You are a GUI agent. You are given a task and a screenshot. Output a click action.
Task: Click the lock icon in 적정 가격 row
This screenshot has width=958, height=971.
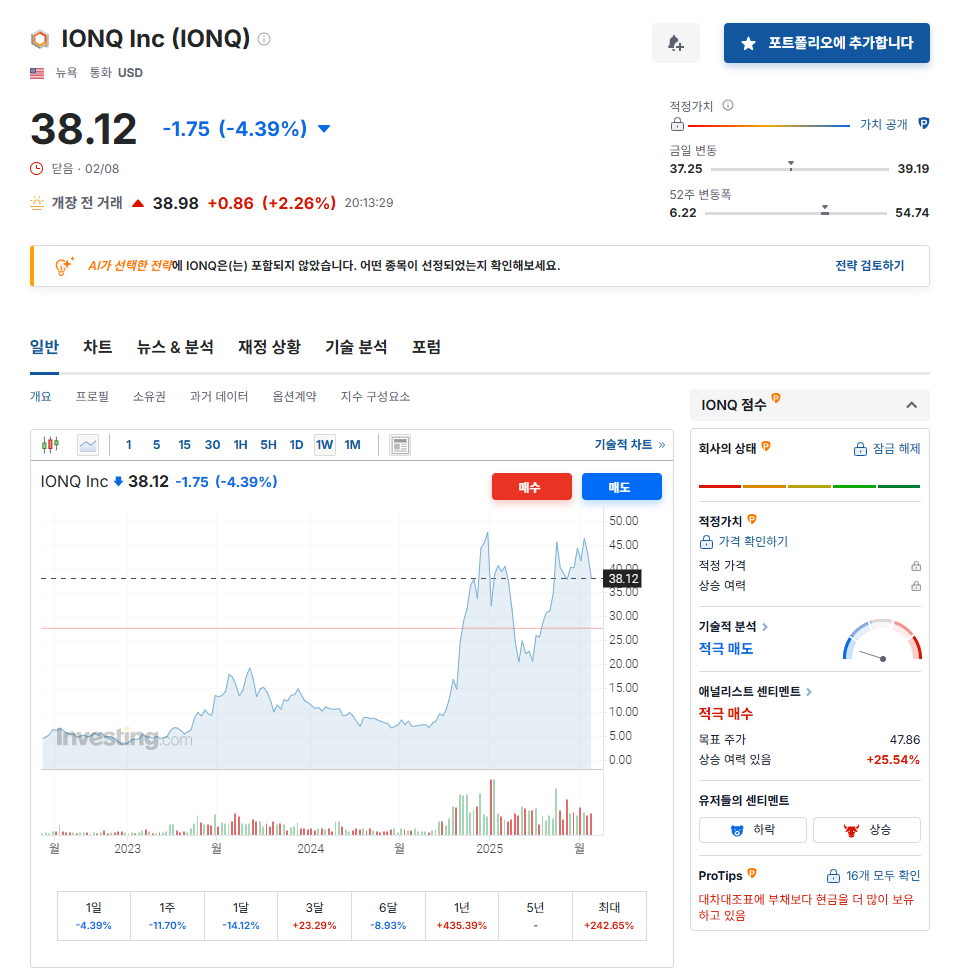pos(916,566)
